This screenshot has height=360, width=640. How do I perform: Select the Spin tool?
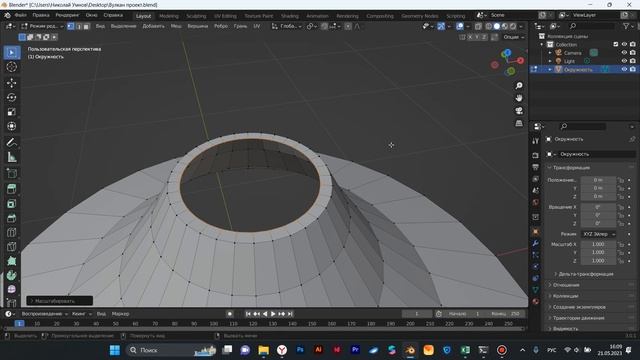click(x=11, y=275)
